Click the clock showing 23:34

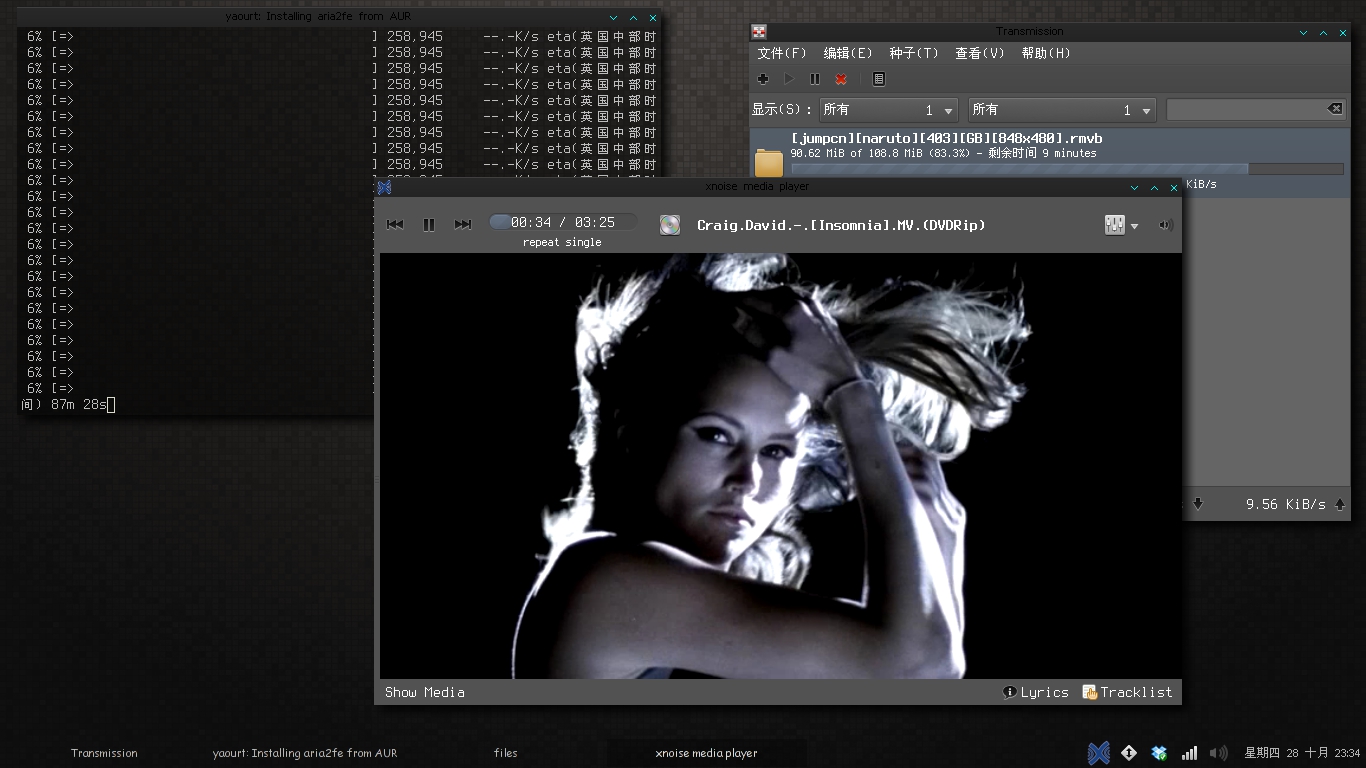(x=1347, y=753)
